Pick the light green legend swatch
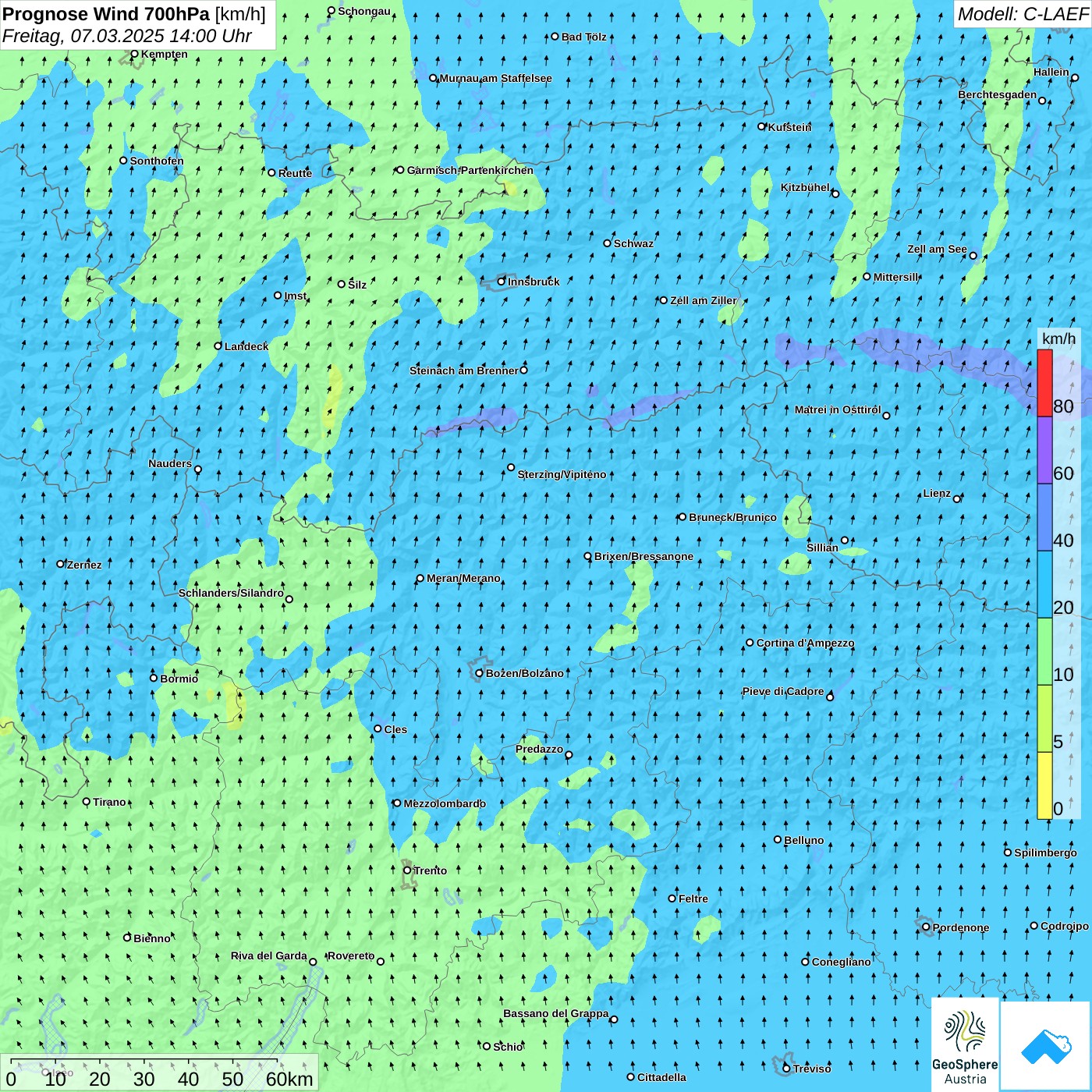The width and height of the screenshot is (1092, 1092). [1044, 651]
